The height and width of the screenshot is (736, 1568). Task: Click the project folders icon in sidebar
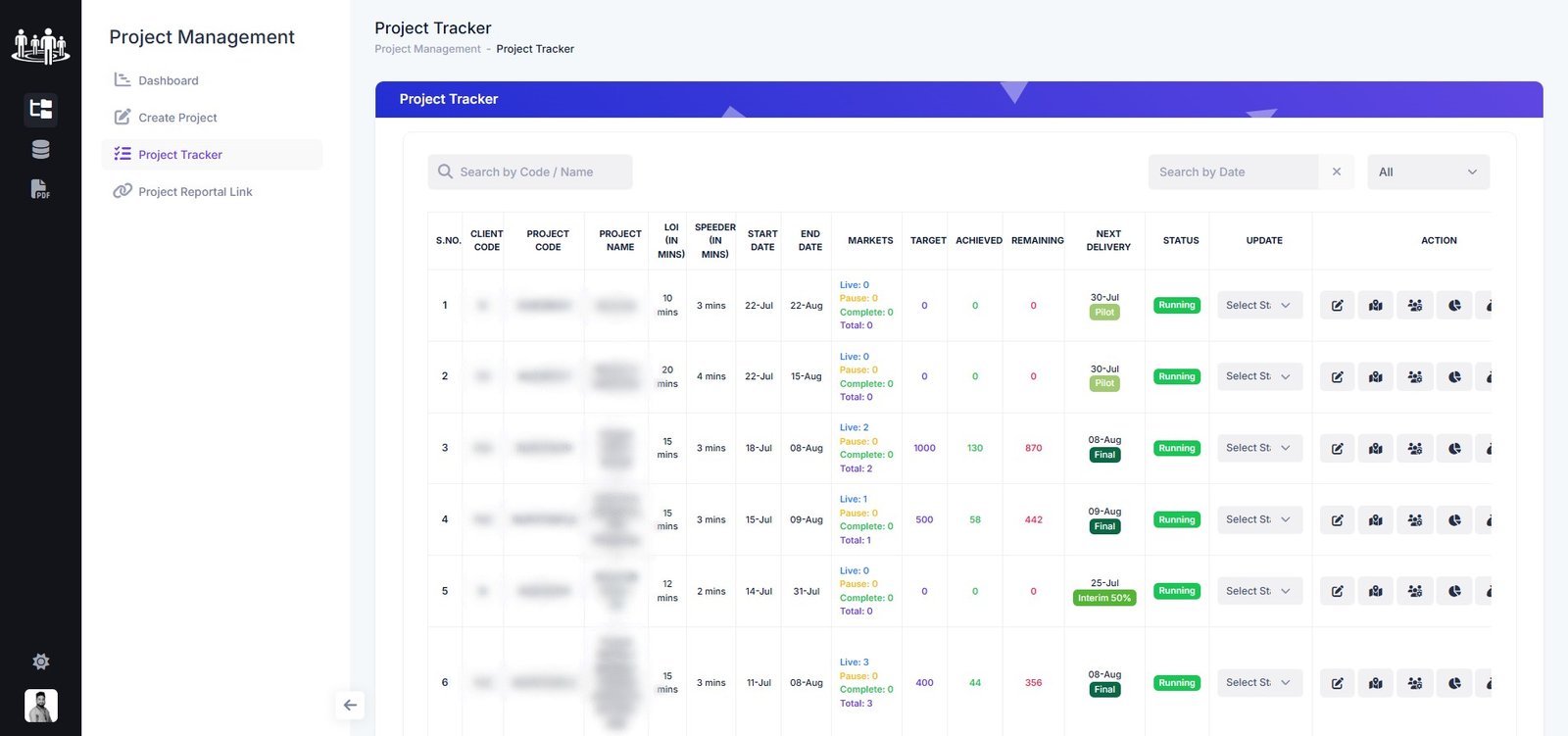[x=40, y=109]
